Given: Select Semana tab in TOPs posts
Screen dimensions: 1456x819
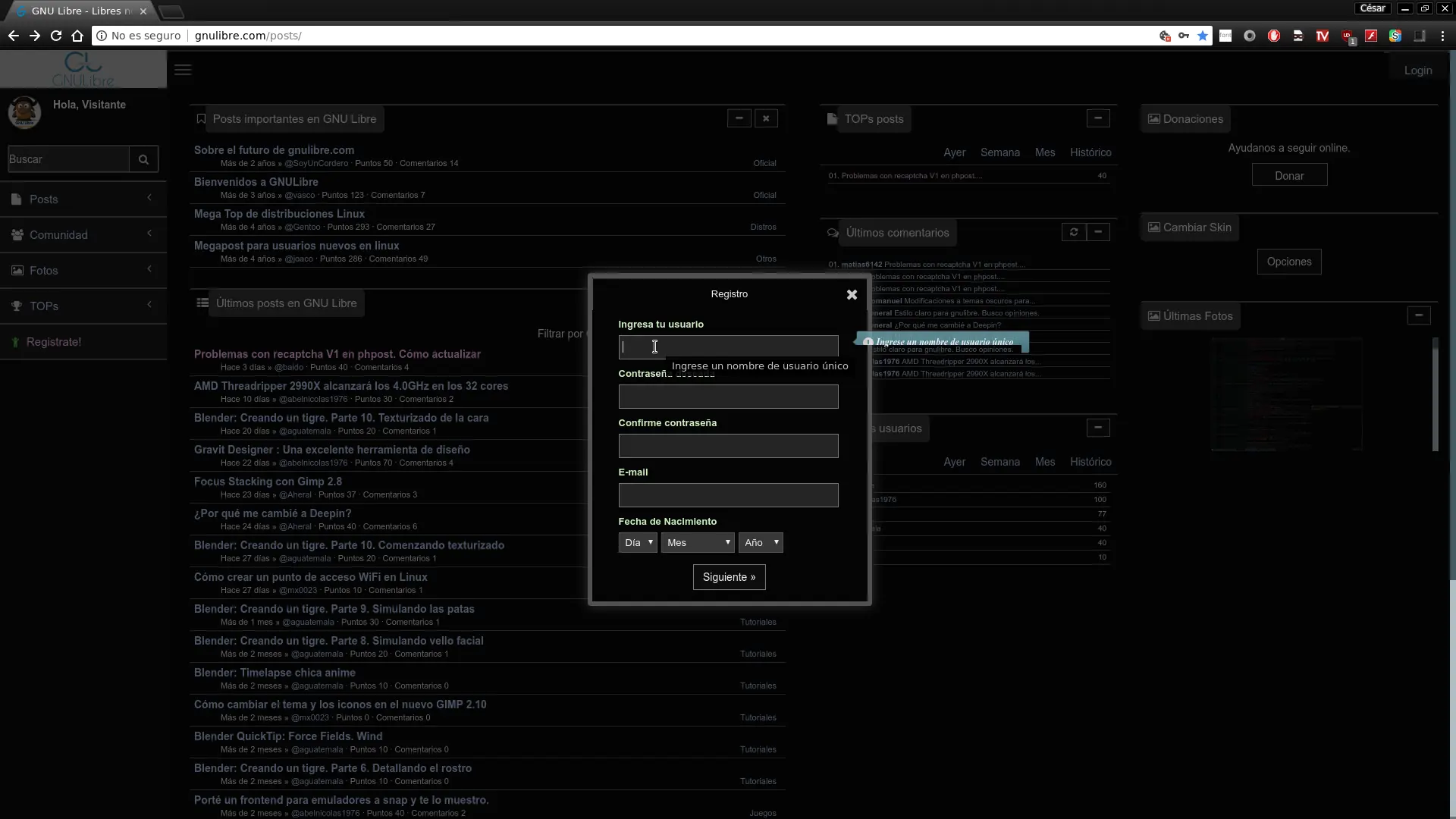Looking at the screenshot, I should click(999, 152).
